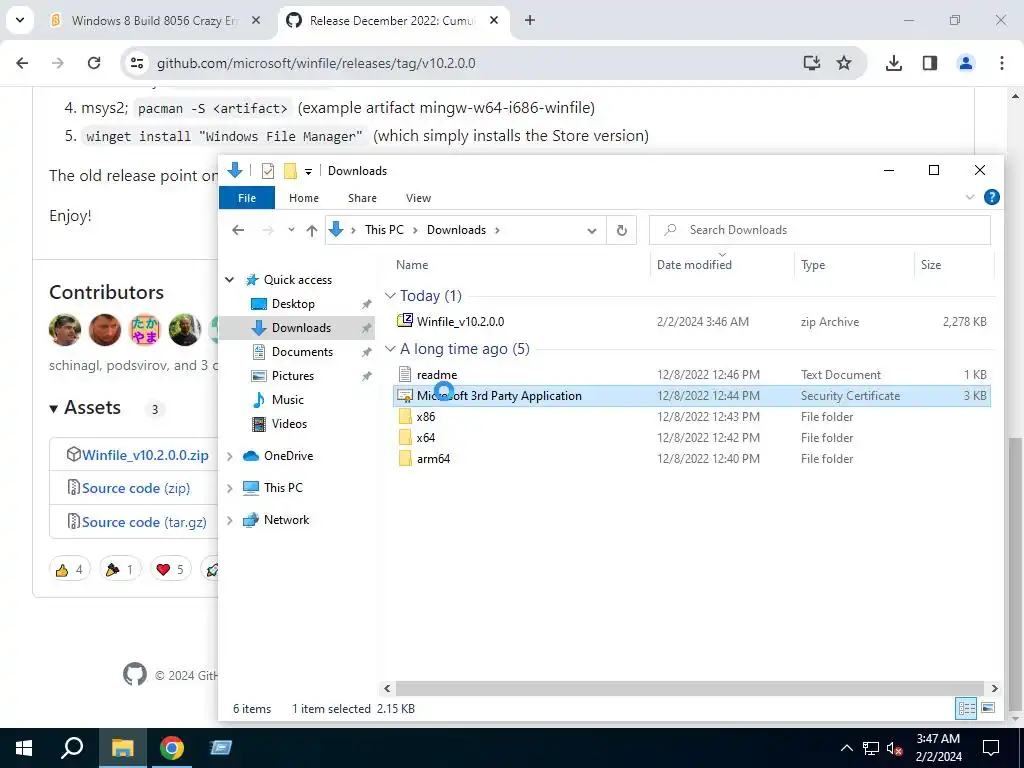1024x768 pixels.
Task: Click install app icon in address bar
Action: (x=812, y=63)
